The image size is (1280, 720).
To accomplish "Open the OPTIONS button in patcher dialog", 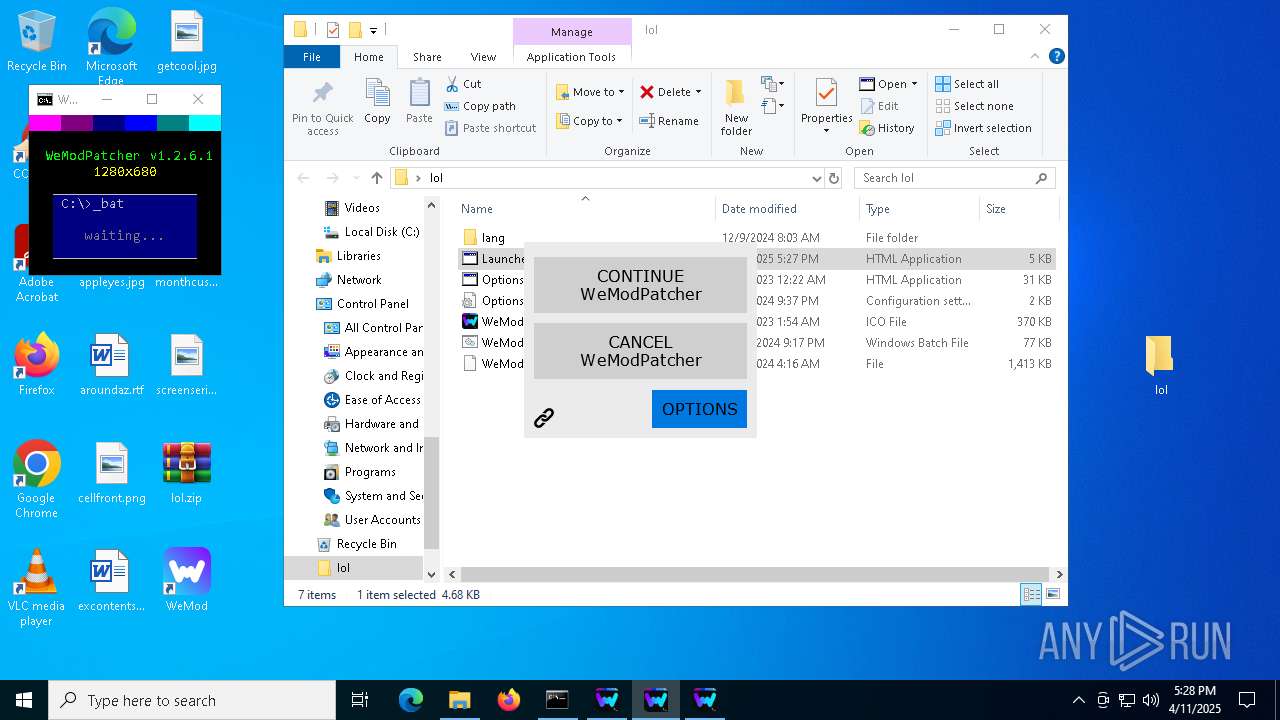I will point(699,409).
